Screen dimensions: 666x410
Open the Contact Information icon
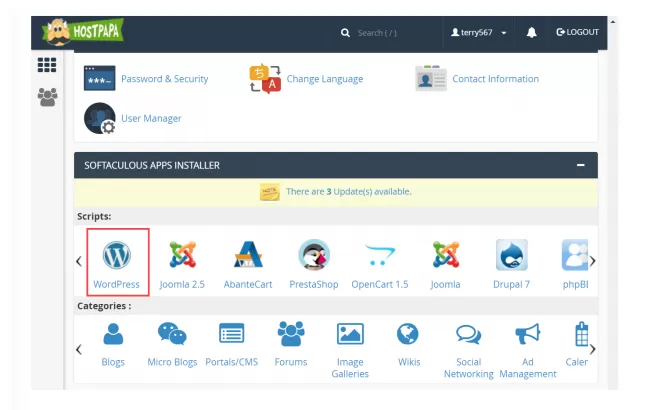431,78
